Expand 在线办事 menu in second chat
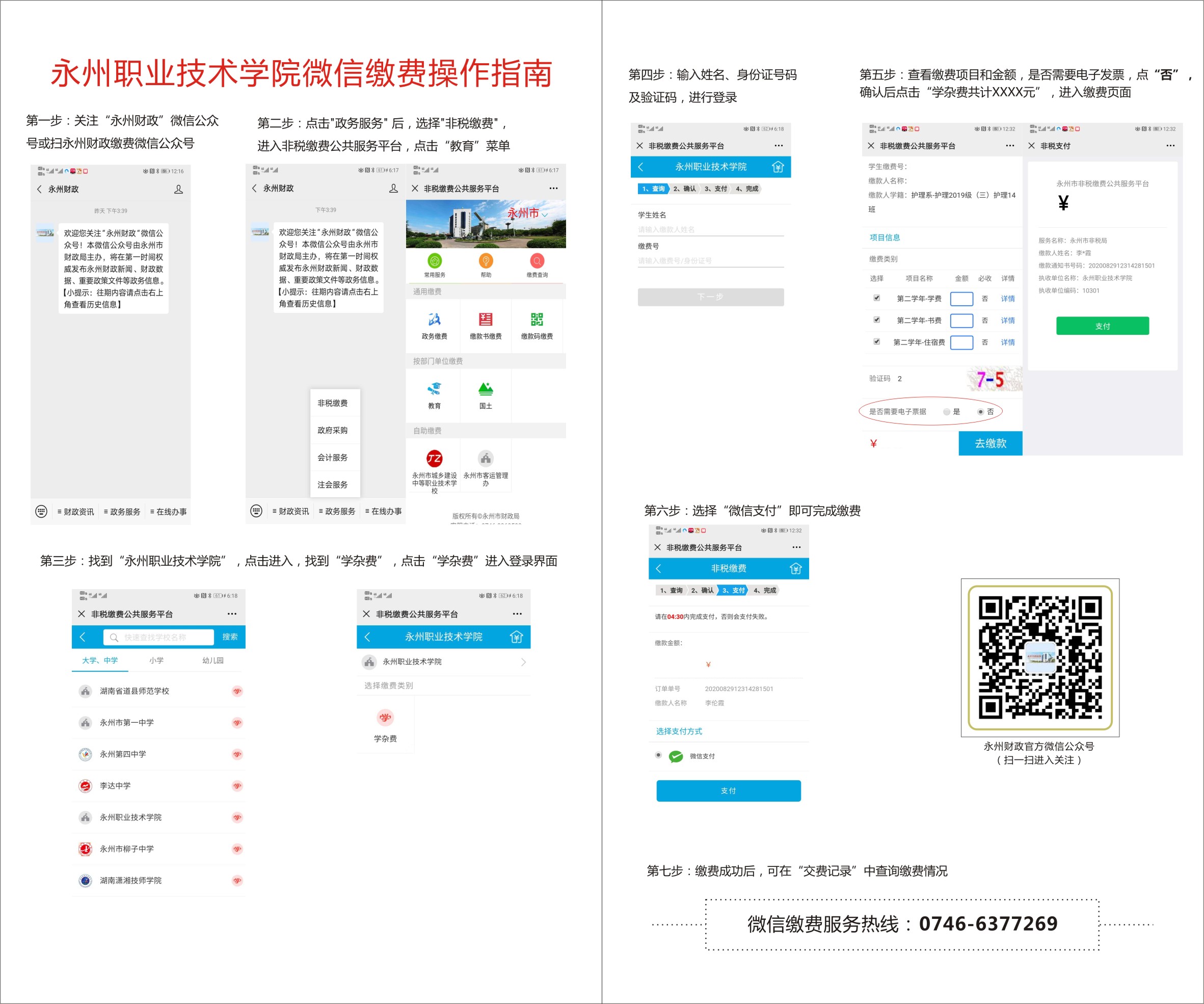Viewport: 1204px width, 1004px height. click(384, 511)
